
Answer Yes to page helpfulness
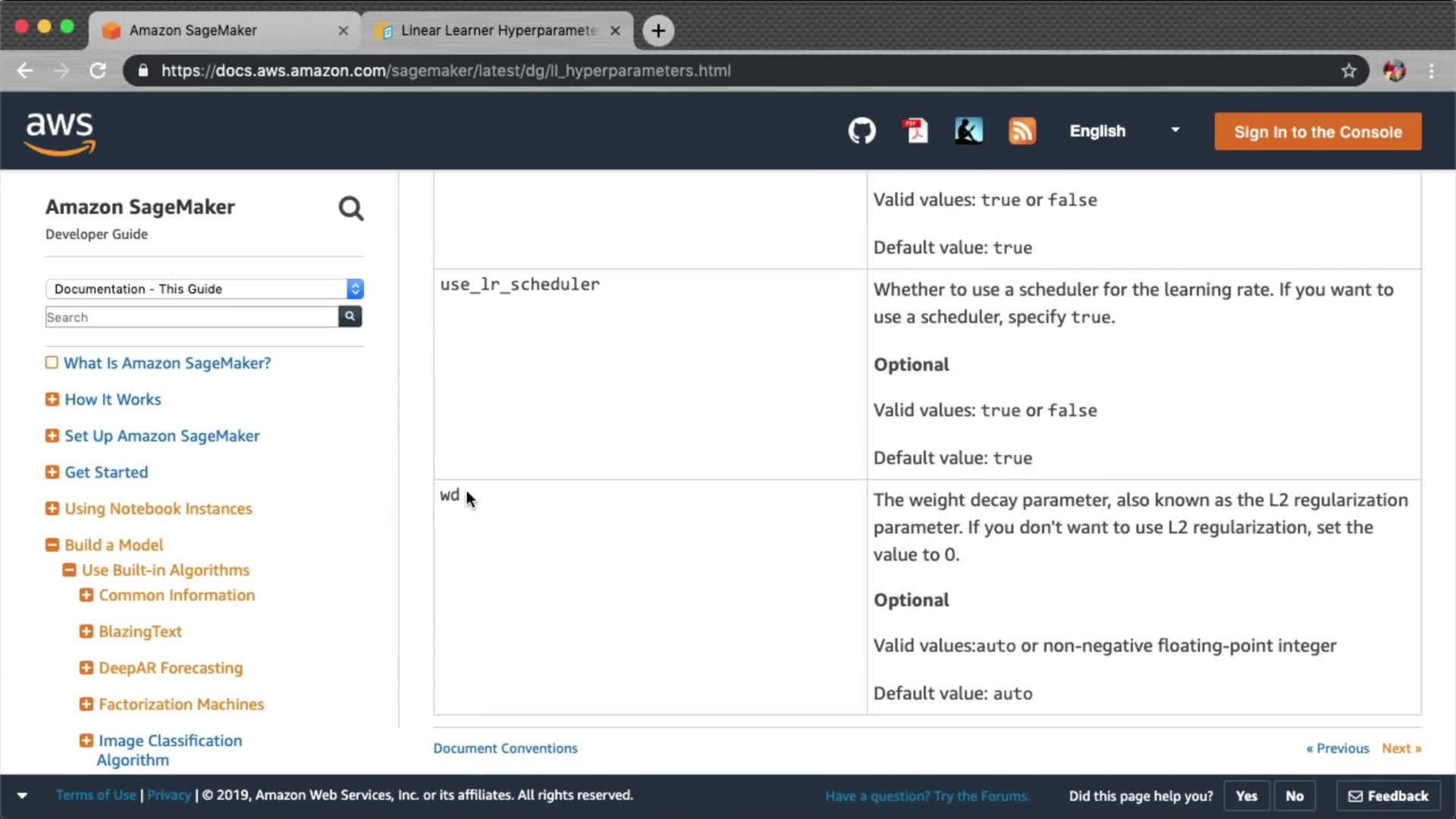click(1246, 795)
